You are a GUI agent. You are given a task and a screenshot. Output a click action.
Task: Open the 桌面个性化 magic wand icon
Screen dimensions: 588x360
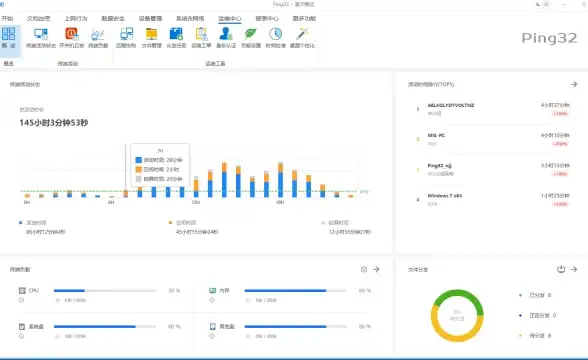tap(302, 34)
